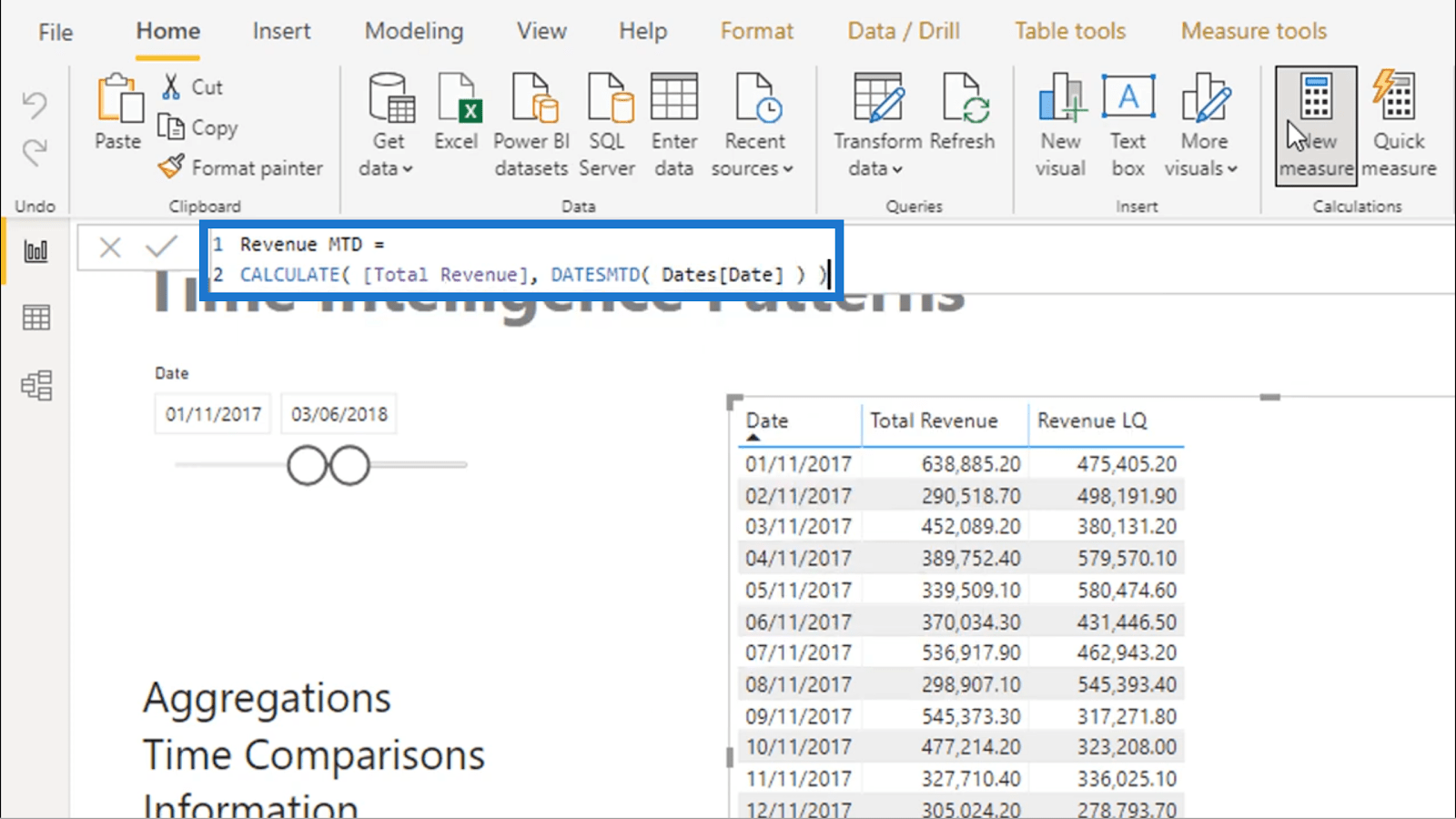Switch to Report view in sidebar
The height and width of the screenshot is (819, 1456).
point(36,251)
